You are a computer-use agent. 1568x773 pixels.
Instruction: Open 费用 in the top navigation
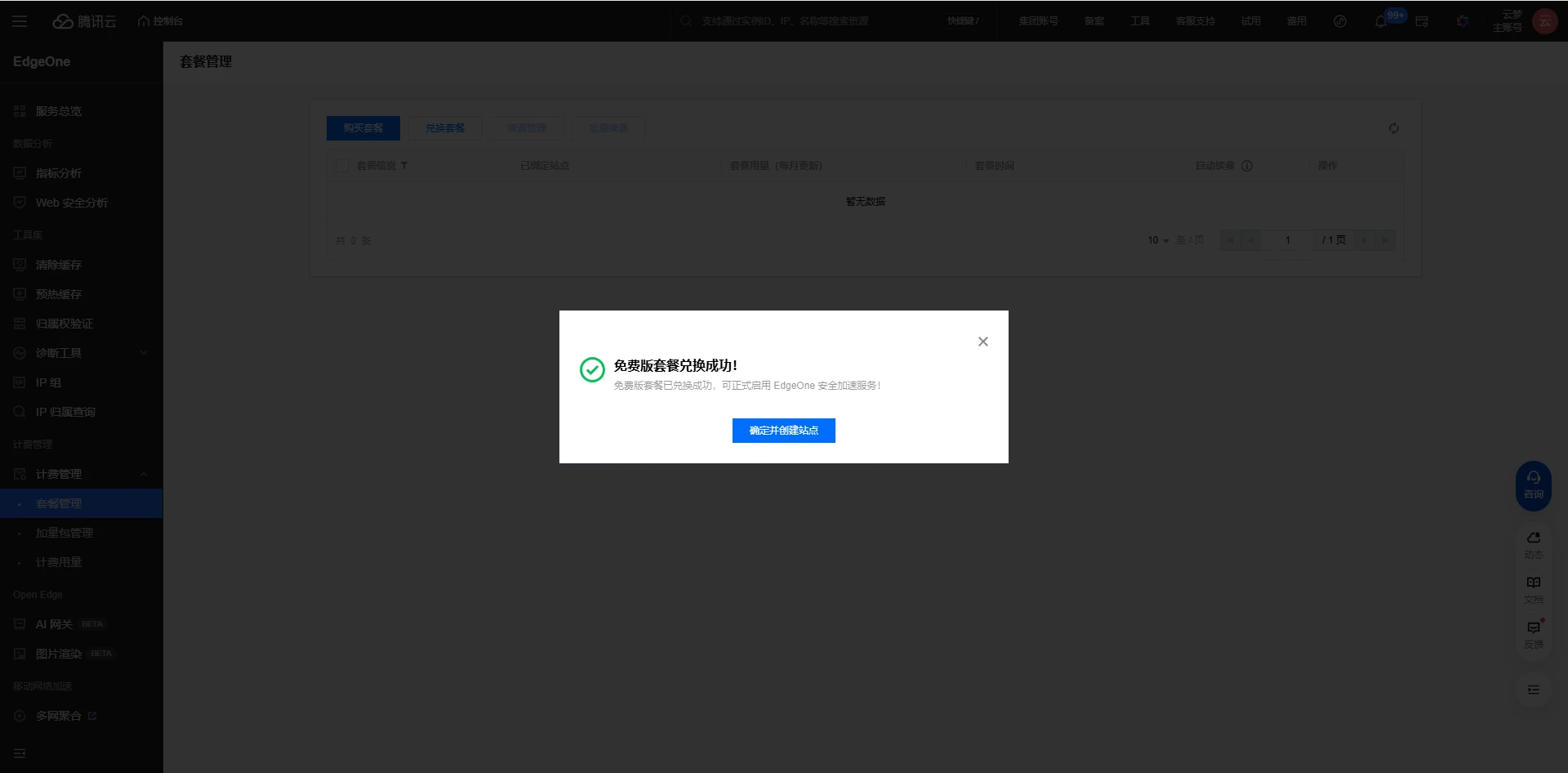[x=1296, y=21]
